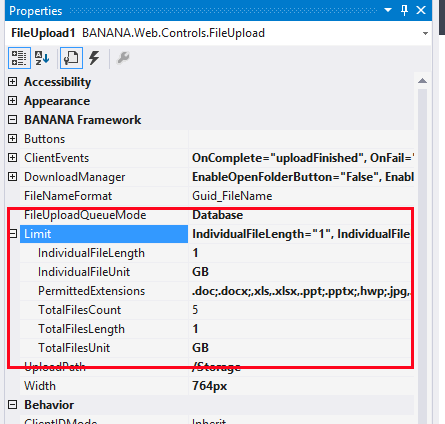
Task: Select the PermittedExtensions value field
Action: tap(299, 291)
